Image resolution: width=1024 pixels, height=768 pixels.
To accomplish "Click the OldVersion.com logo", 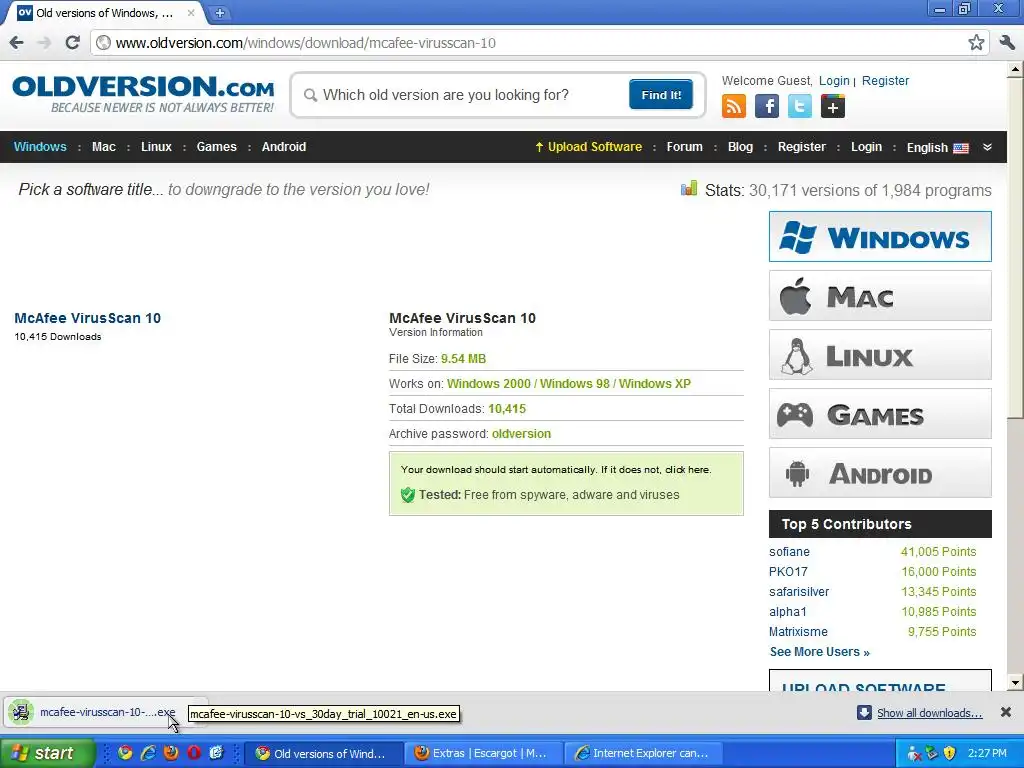I will (x=143, y=95).
